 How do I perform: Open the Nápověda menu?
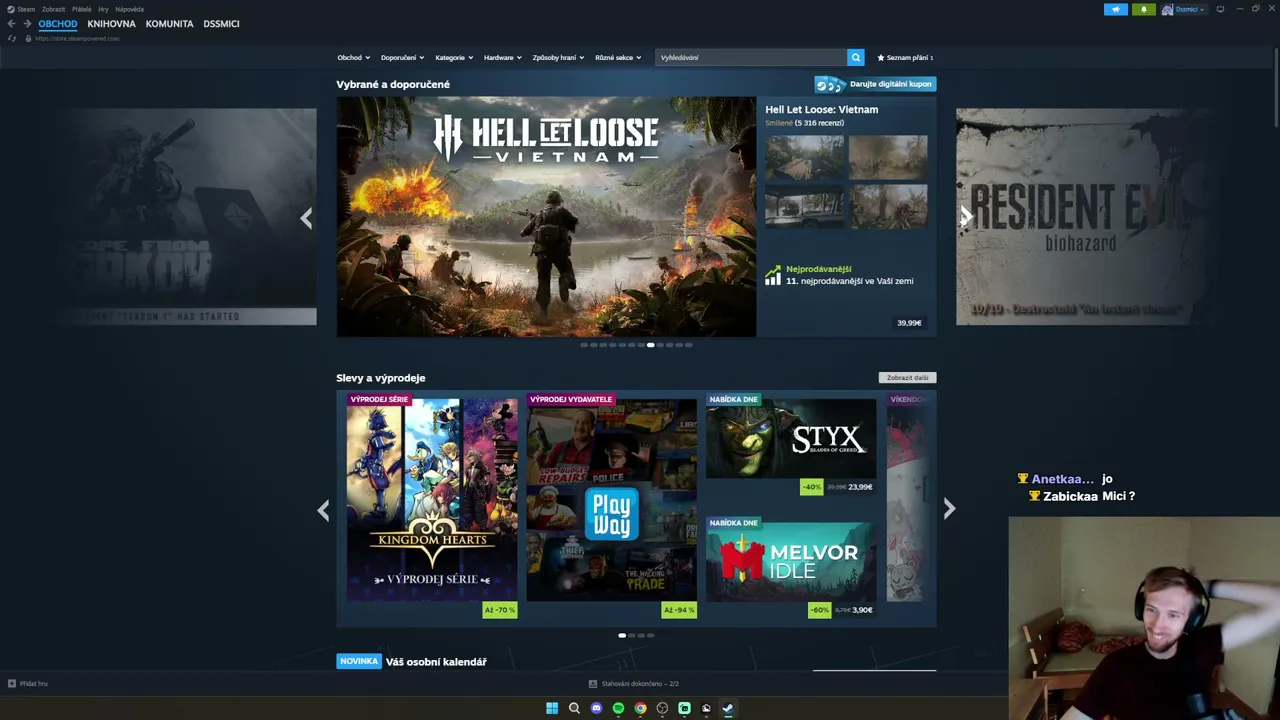pyautogui.click(x=129, y=9)
